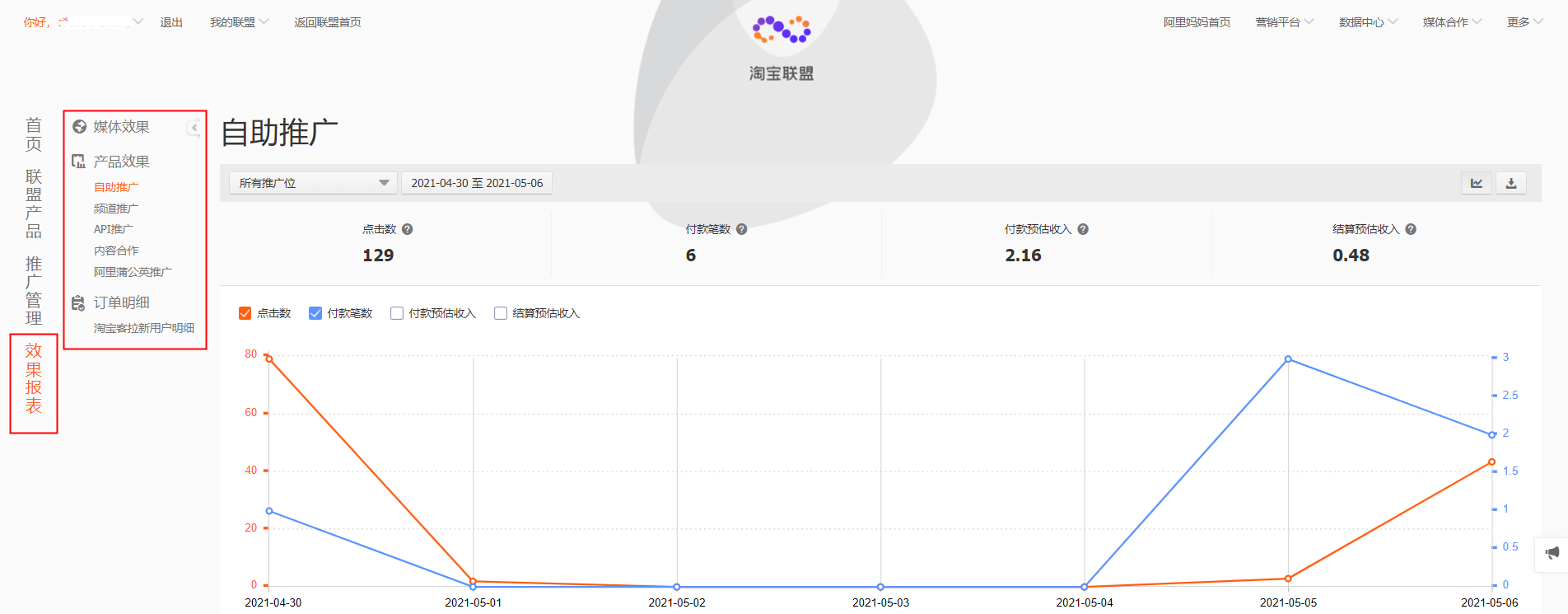Download report data icon
This screenshot has height=614, width=1568.
coord(1511,183)
